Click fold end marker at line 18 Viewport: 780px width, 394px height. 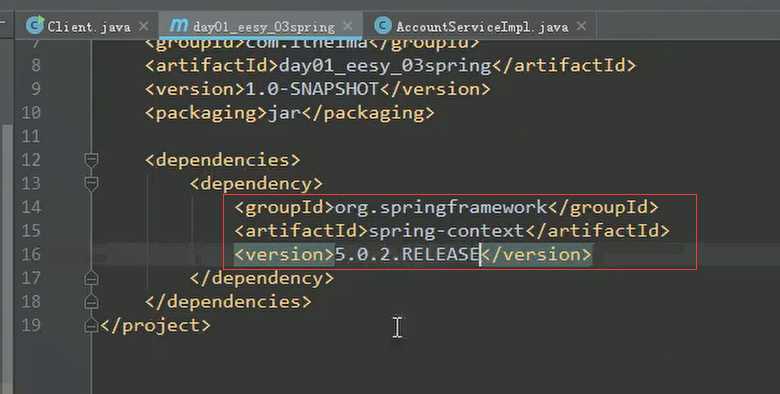(x=91, y=301)
